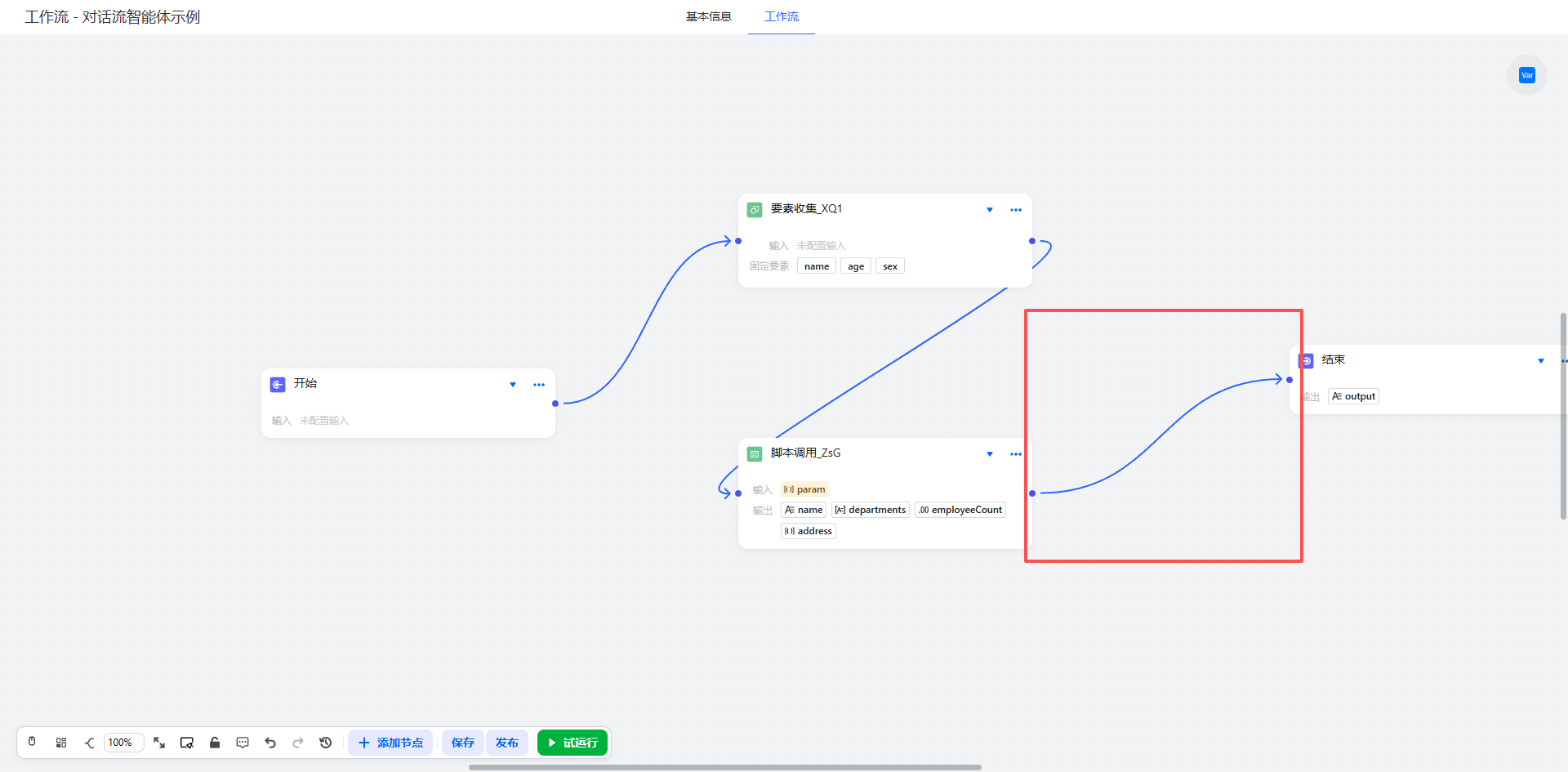This screenshot has width=1568, height=772.
Task: Click the 试运行 run button
Action: (x=572, y=743)
